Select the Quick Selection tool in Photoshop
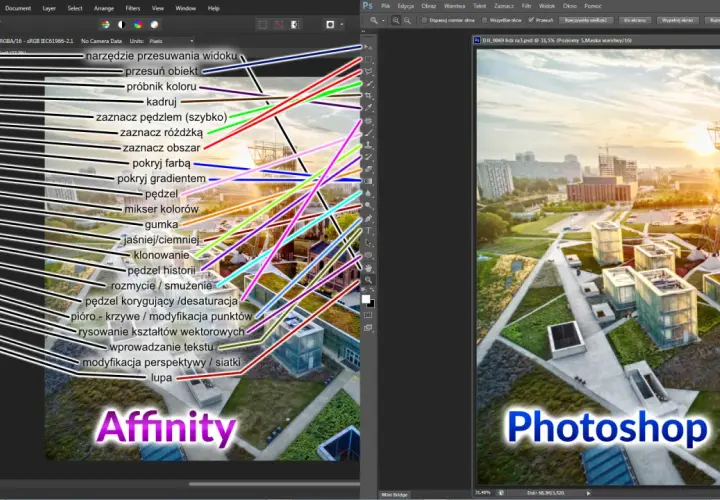720x500 pixels. (368, 84)
